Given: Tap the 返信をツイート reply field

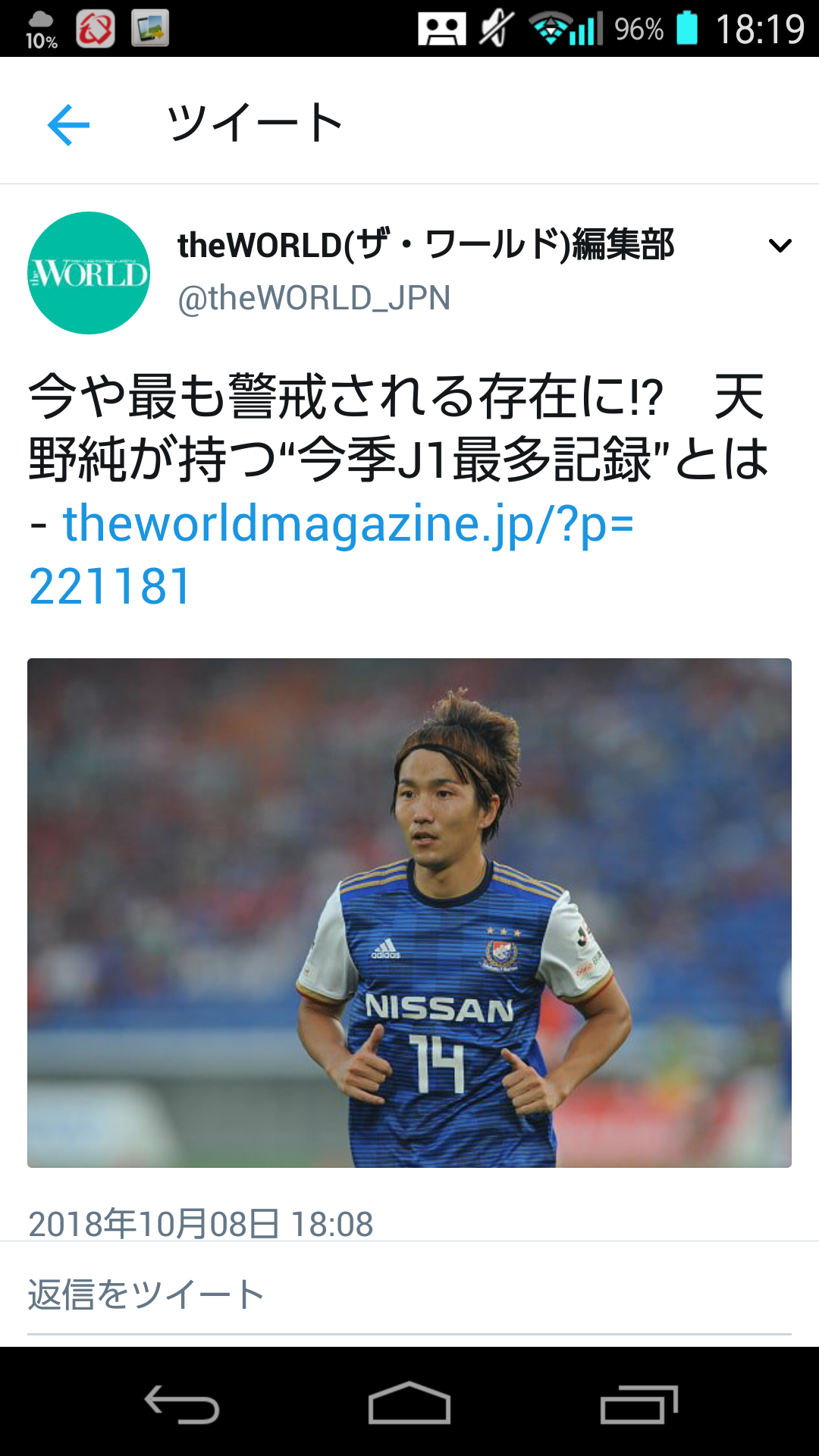Looking at the screenshot, I should (409, 1294).
